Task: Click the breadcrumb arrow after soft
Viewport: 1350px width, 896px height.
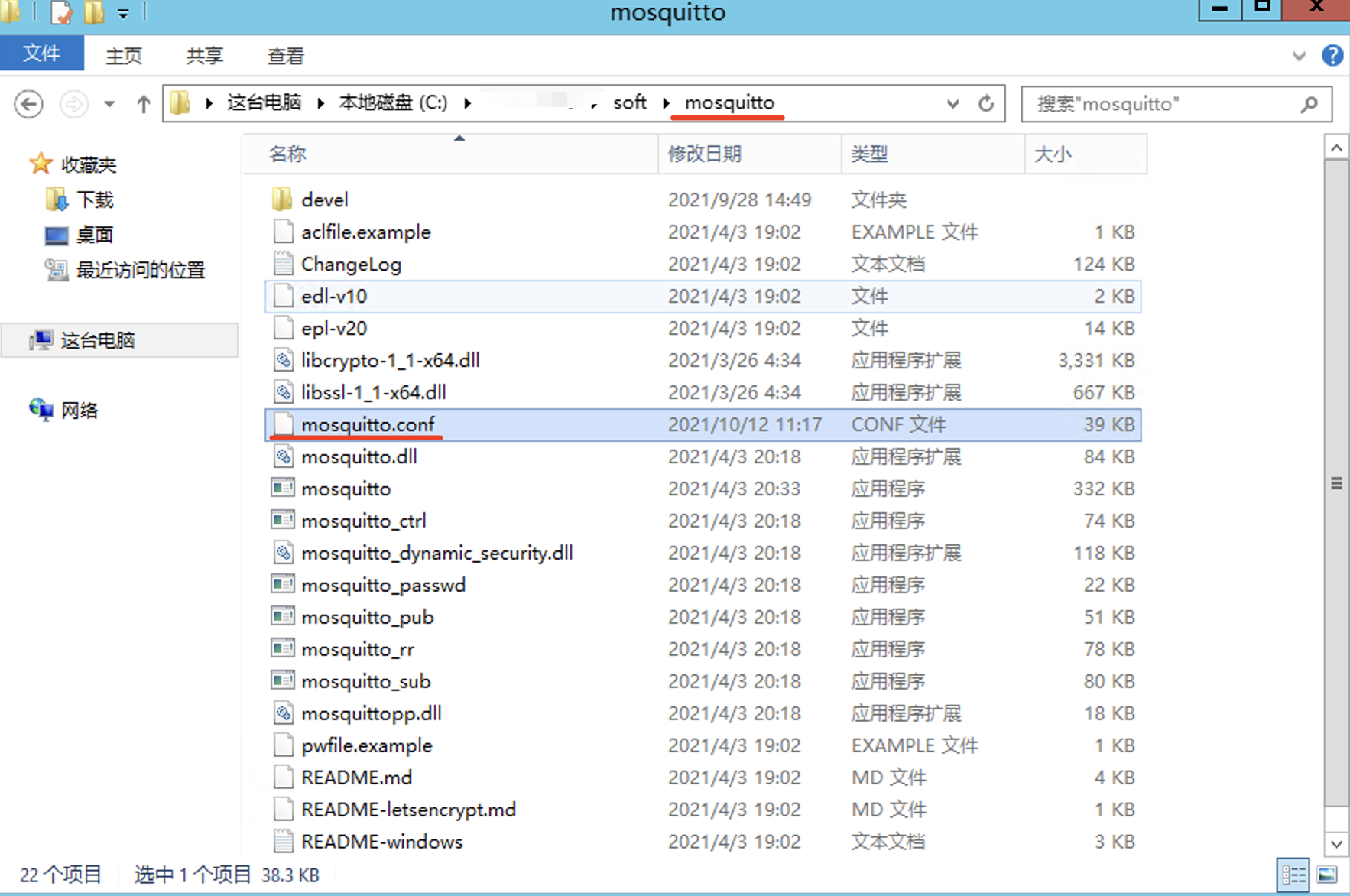Action: [666, 103]
